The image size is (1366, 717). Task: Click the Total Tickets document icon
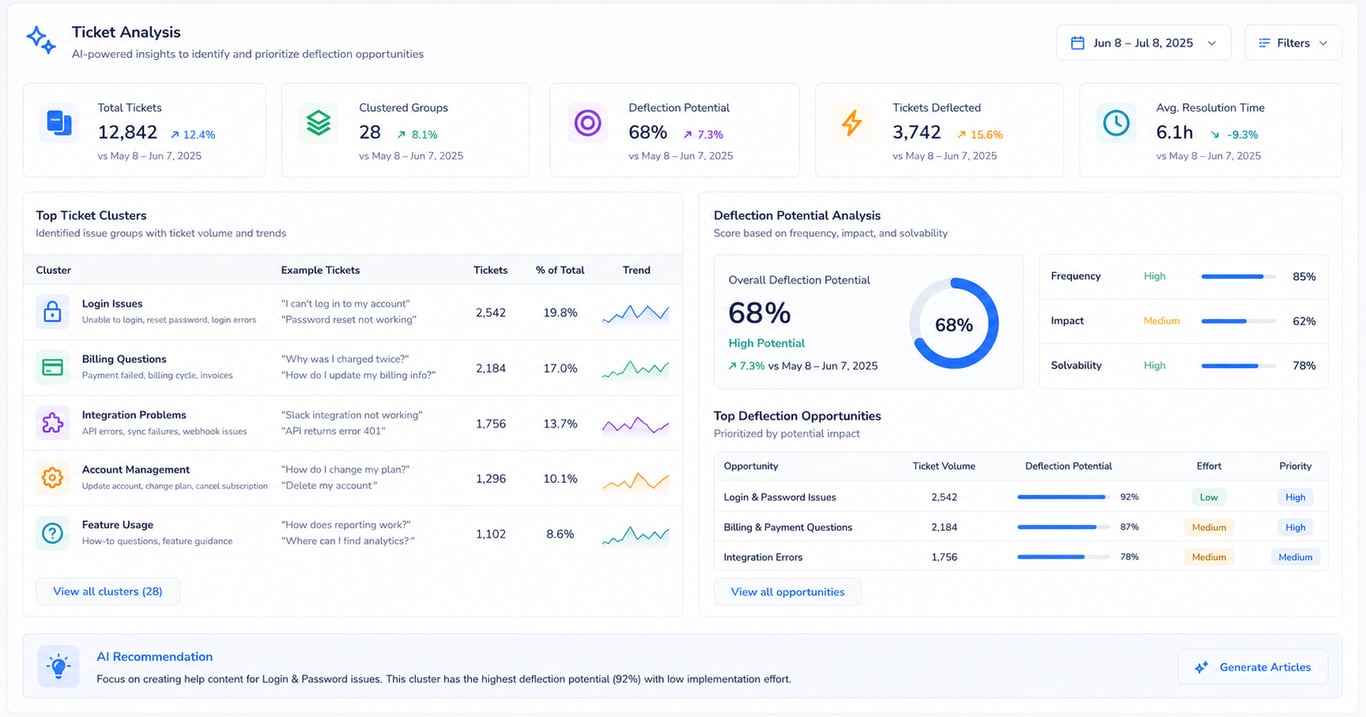(x=59, y=123)
